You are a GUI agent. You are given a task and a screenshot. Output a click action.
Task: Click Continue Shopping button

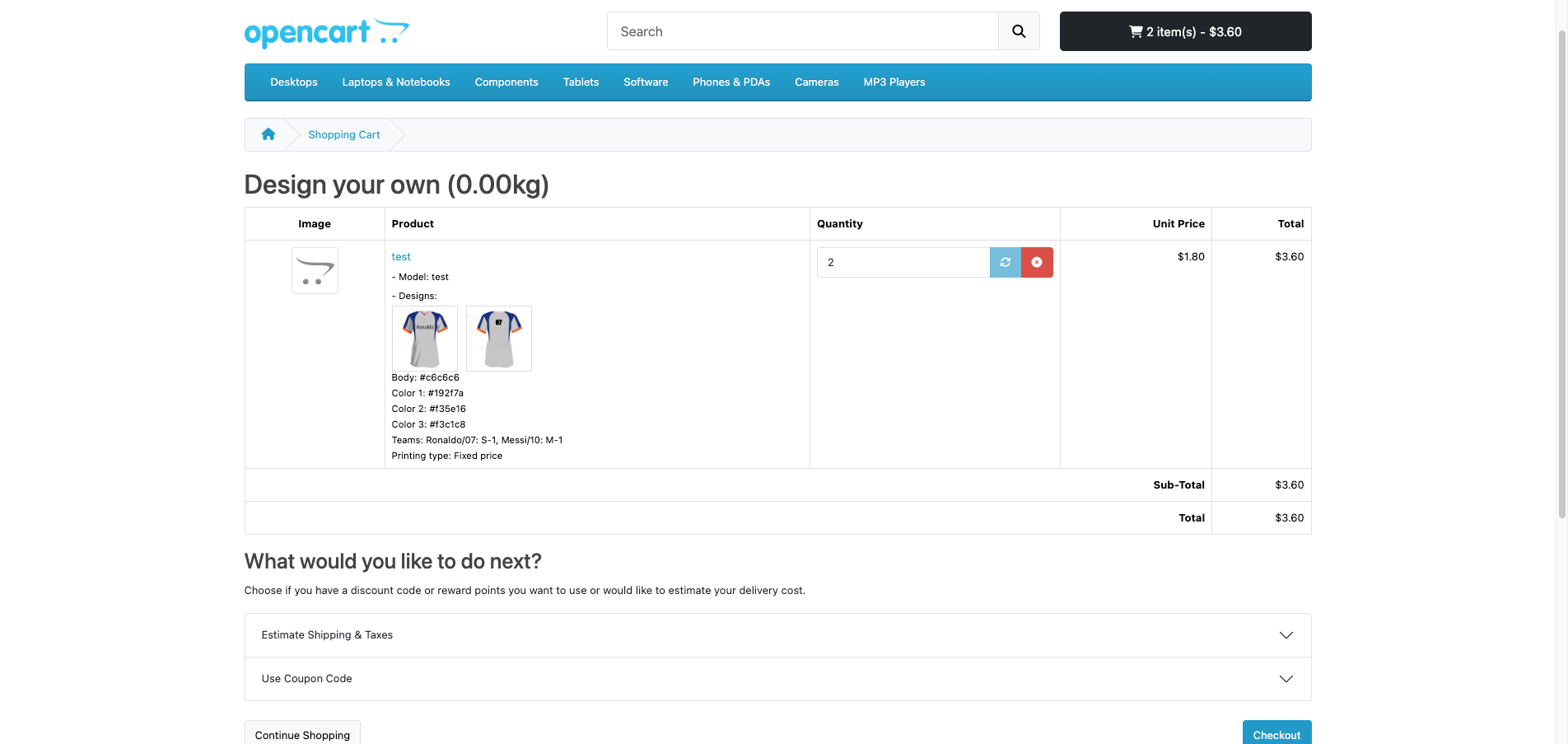pos(302,734)
